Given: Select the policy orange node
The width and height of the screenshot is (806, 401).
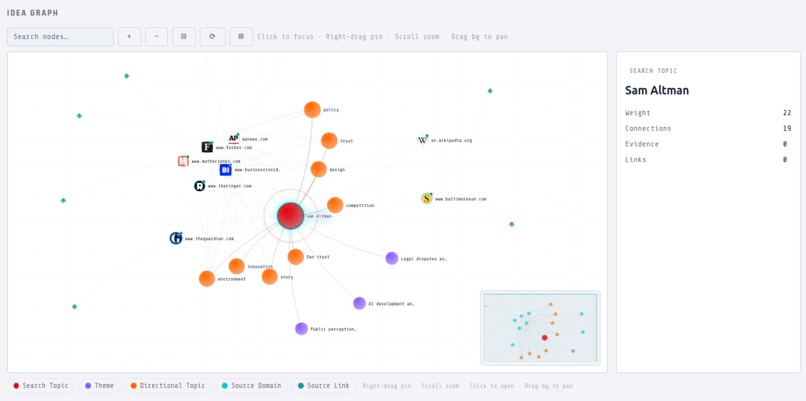Looking at the screenshot, I should tap(312, 110).
